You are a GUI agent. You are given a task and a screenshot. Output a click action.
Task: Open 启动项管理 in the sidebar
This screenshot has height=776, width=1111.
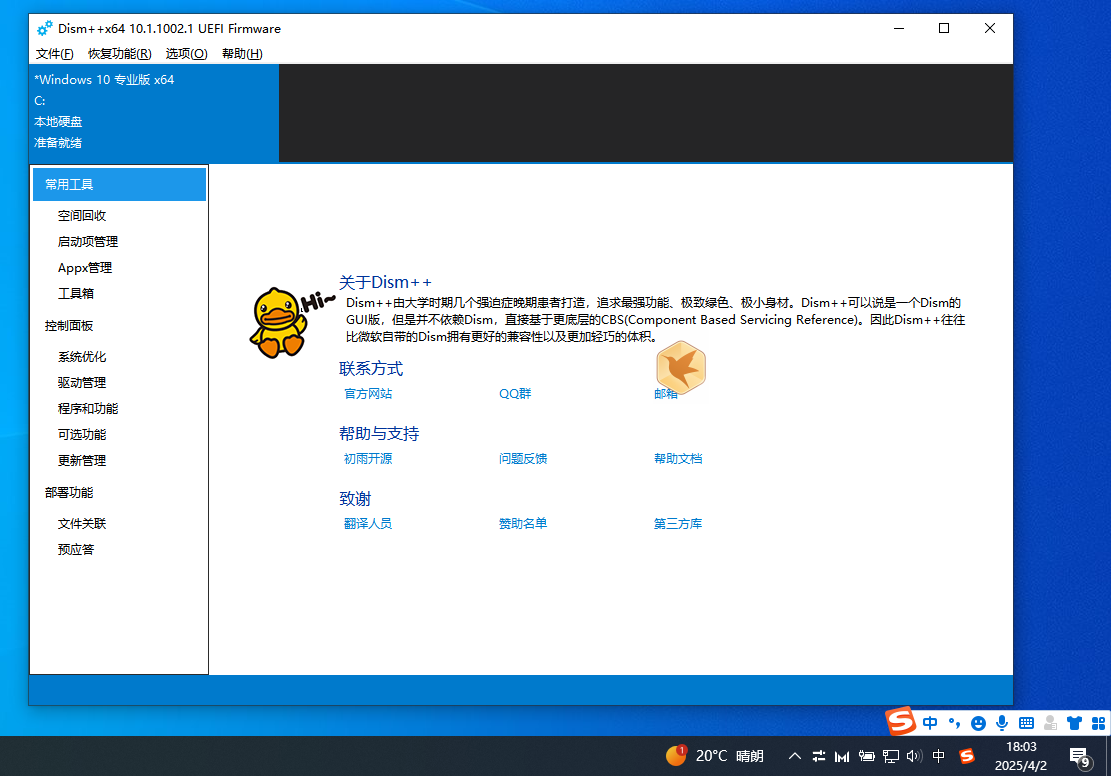point(88,242)
